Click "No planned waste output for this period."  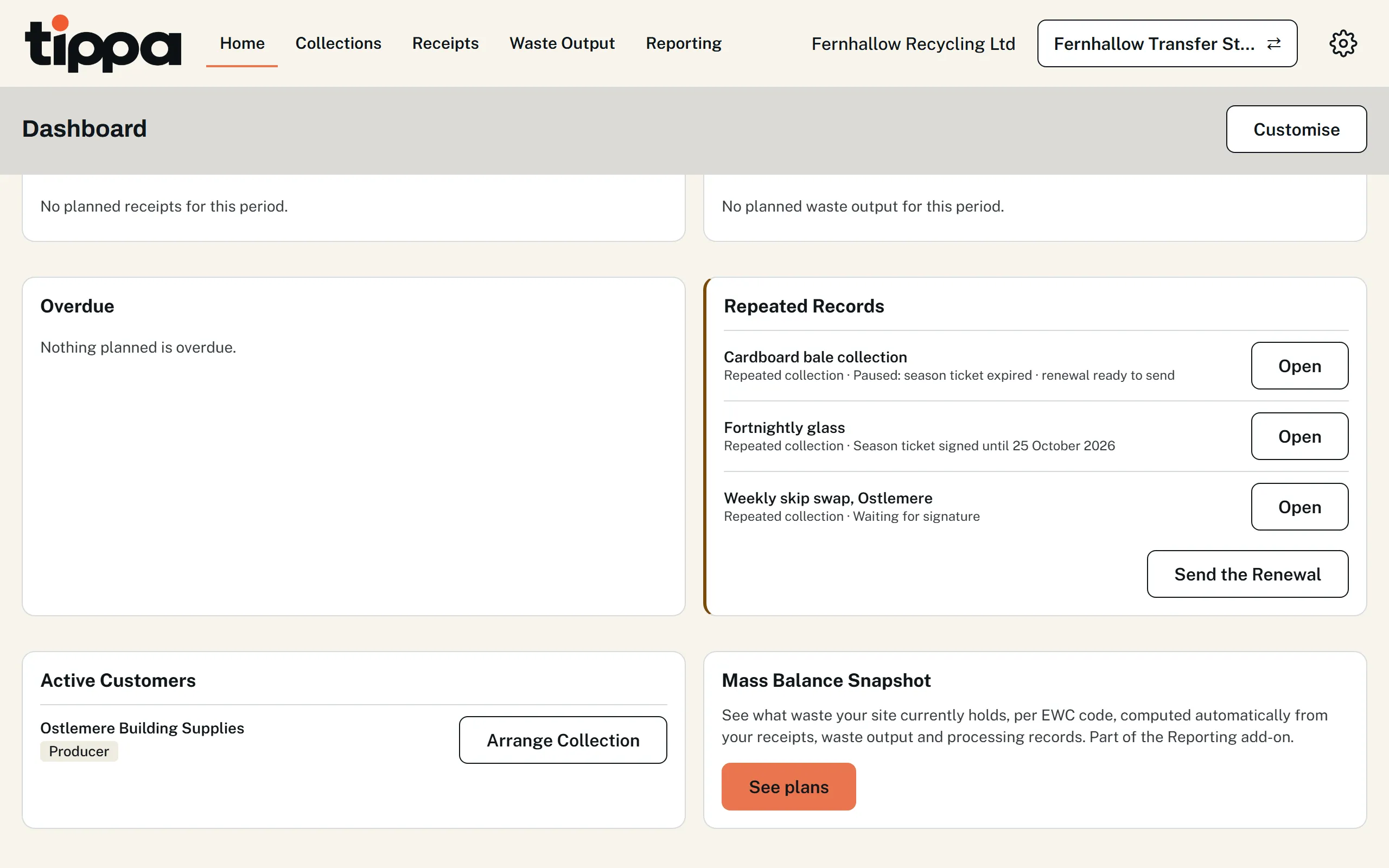pyautogui.click(x=863, y=206)
